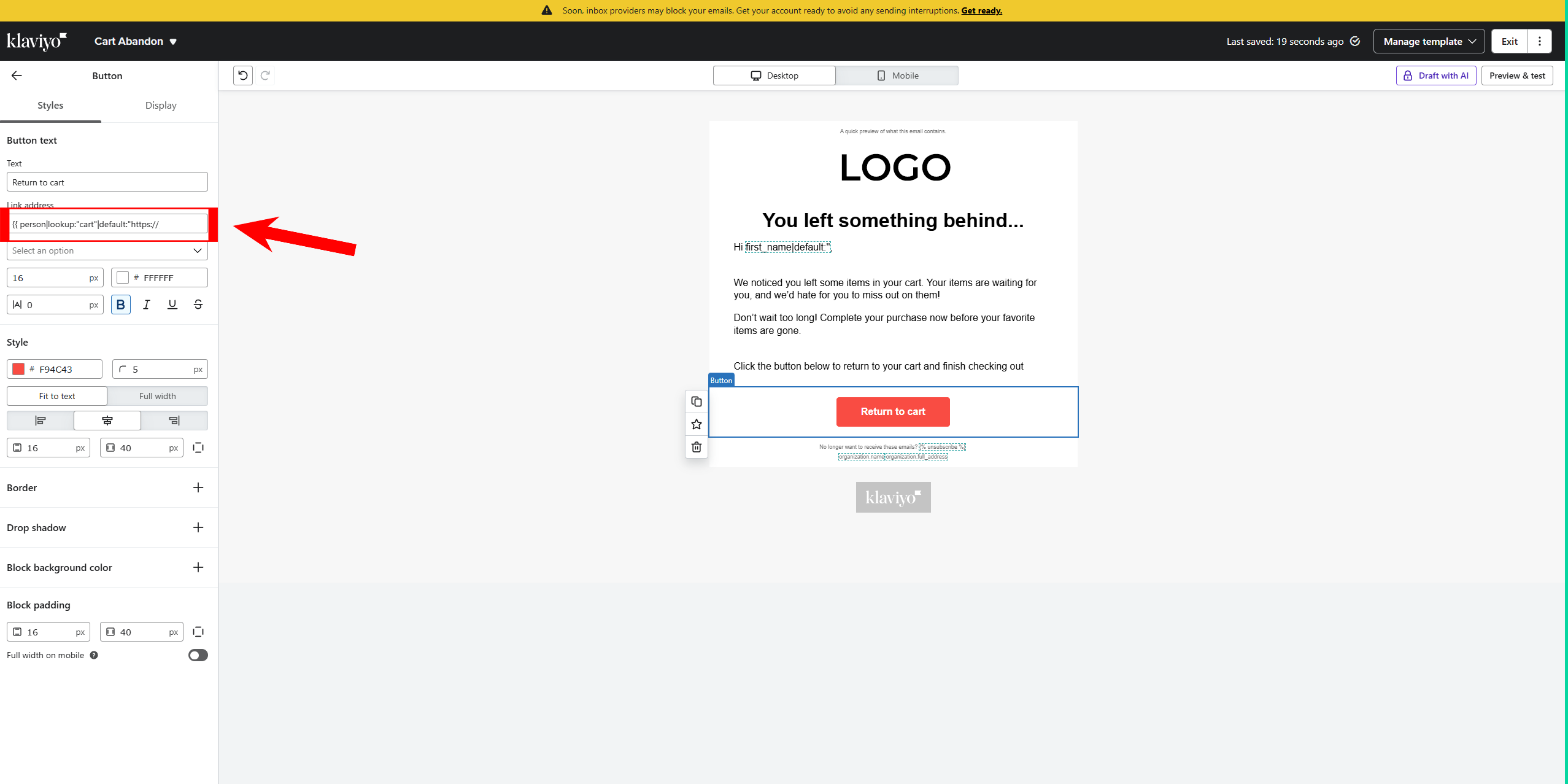
Task: Open the Select an option font dropdown
Action: click(107, 250)
